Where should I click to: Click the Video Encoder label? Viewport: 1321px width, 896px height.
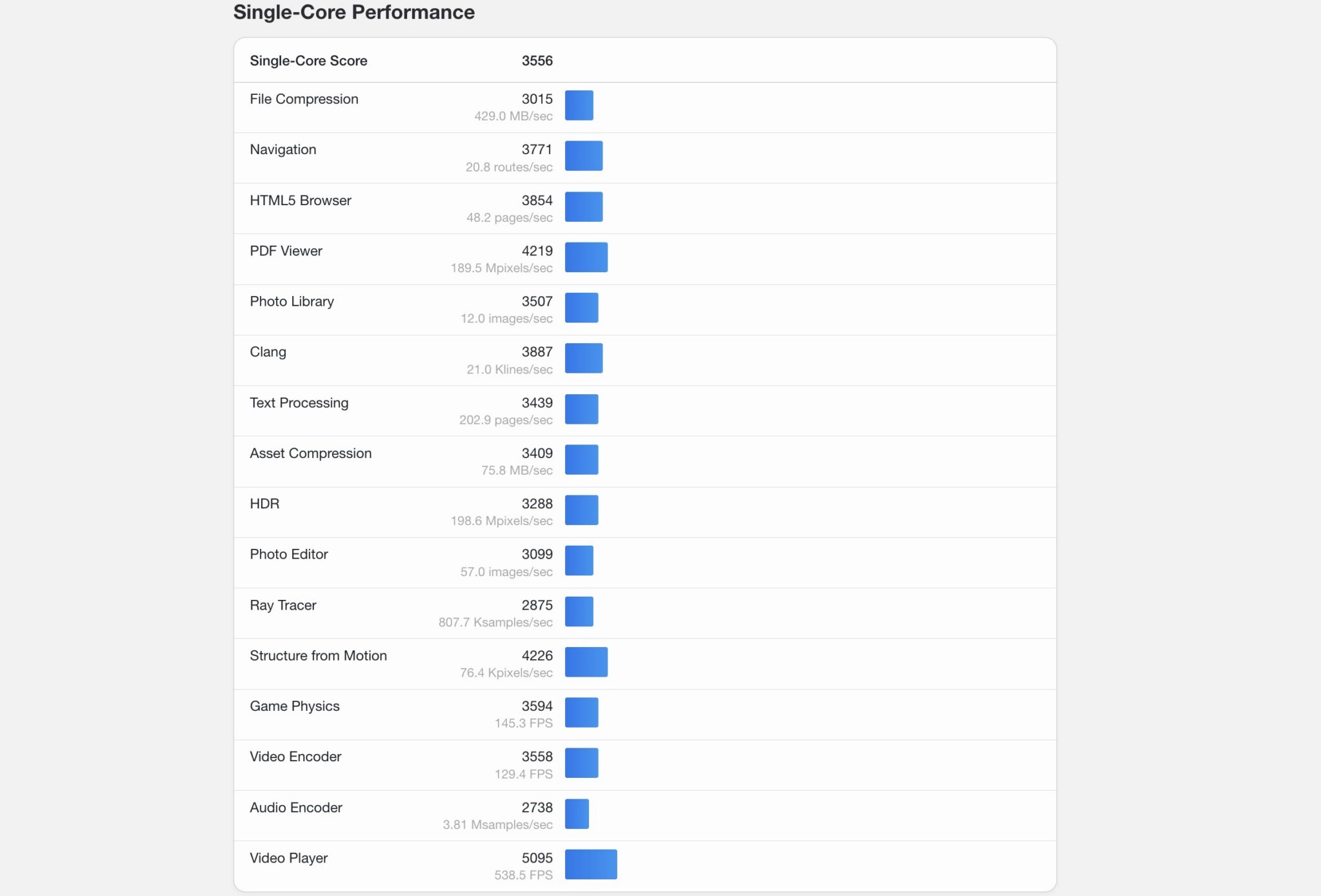[x=295, y=757]
